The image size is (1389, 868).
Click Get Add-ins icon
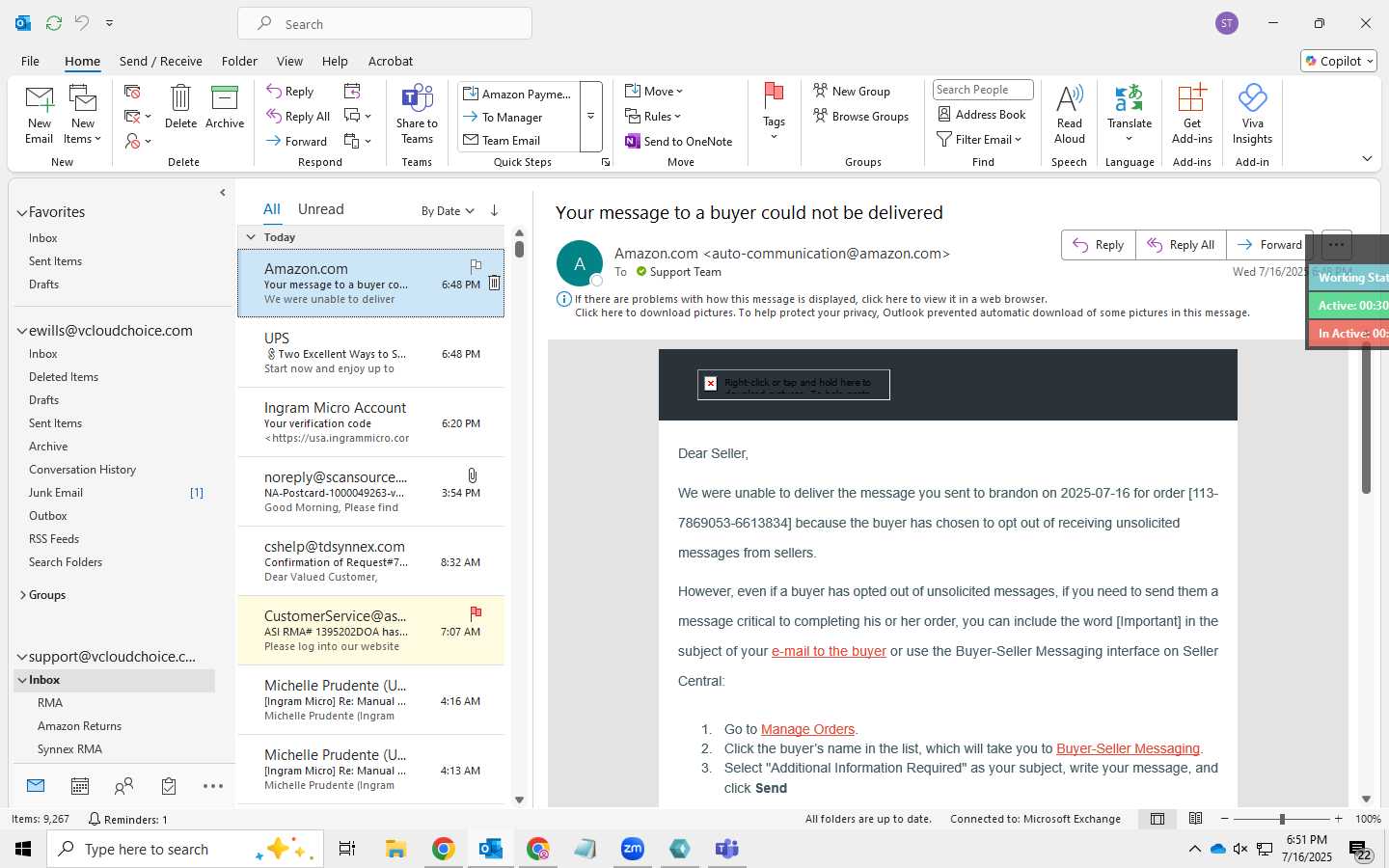point(1192,114)
